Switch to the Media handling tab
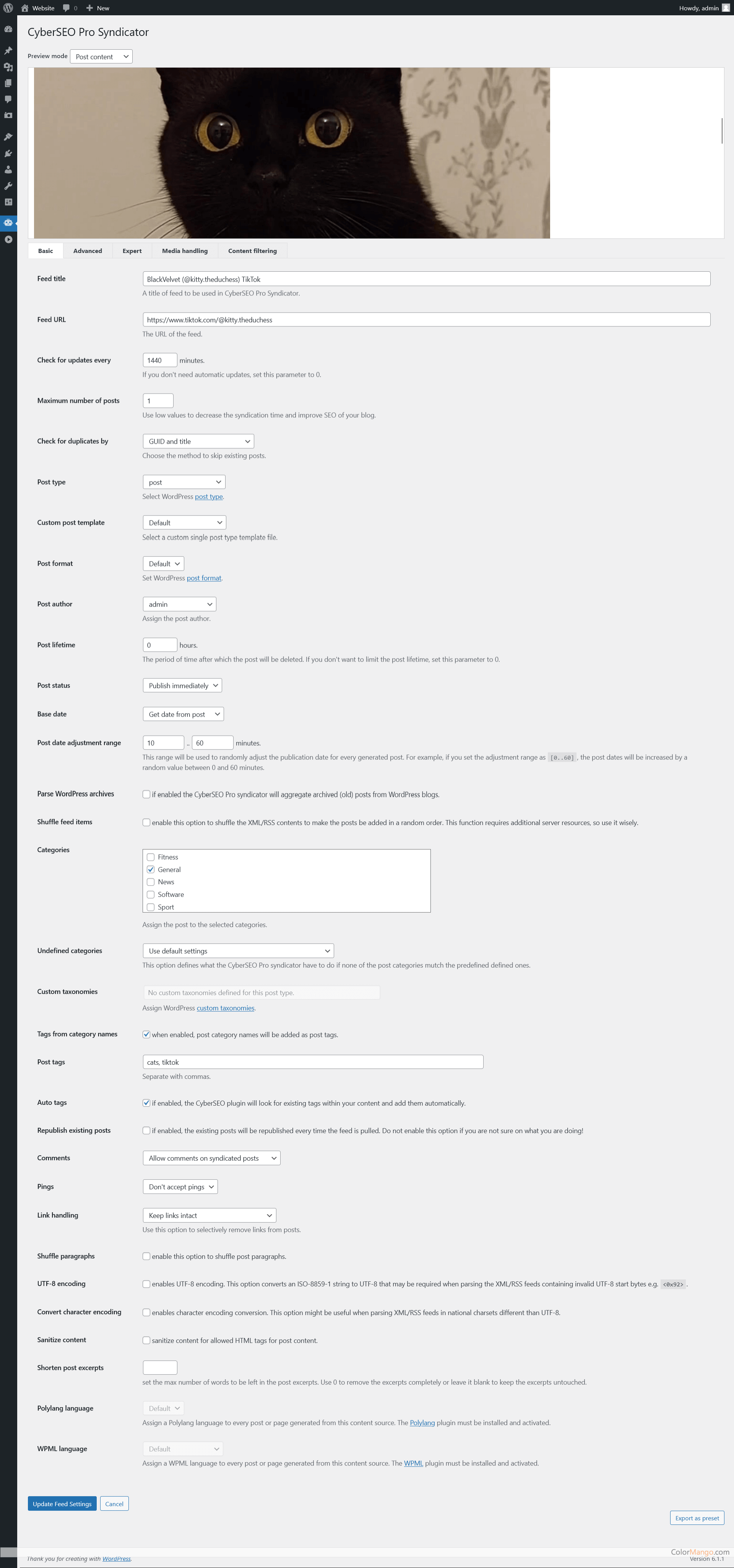This screenshot has width=734, height=1568. pyautogui.click(x=184, y=250)
